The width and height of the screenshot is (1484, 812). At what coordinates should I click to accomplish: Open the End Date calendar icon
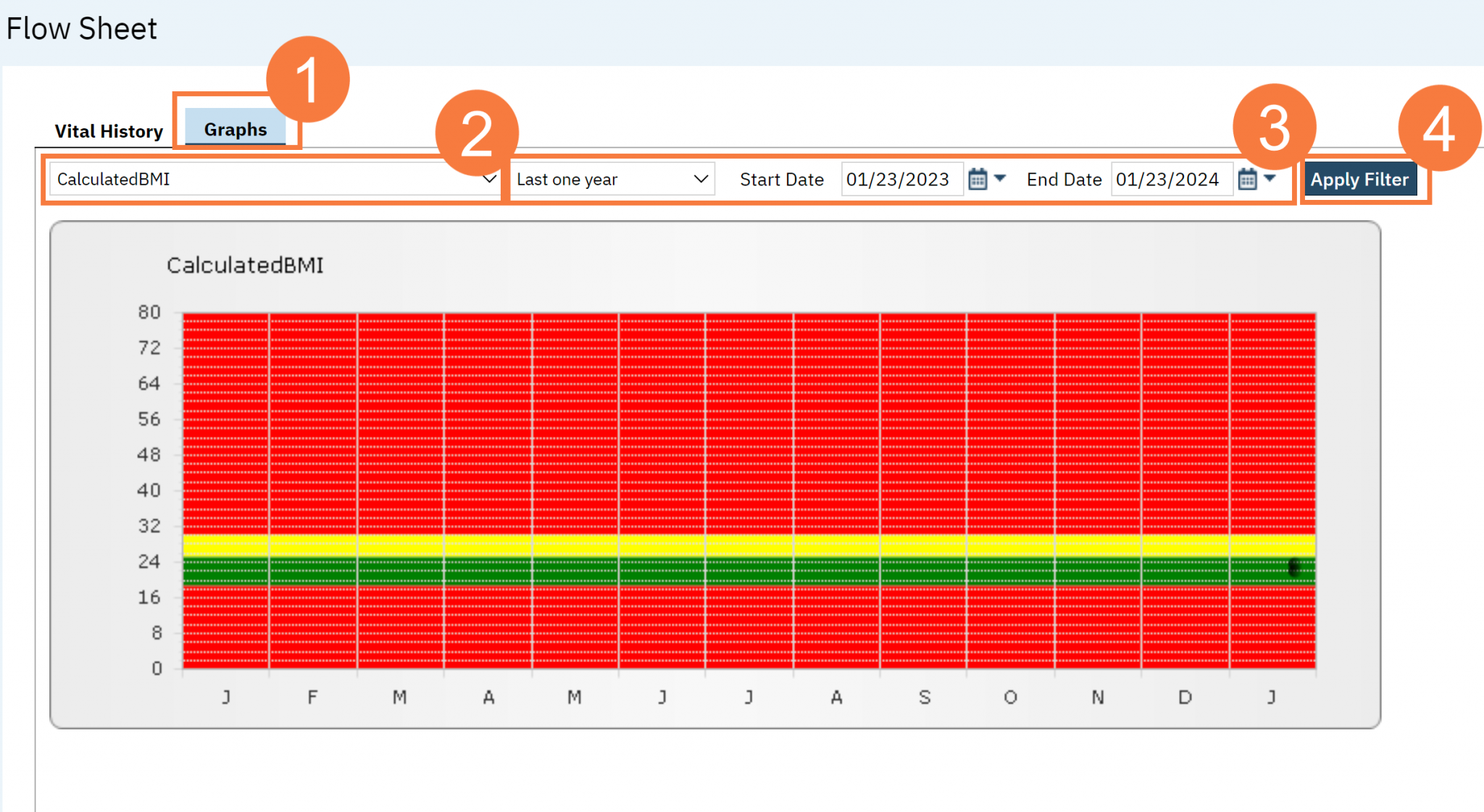pyautogui.click(x=1247, y=179)
